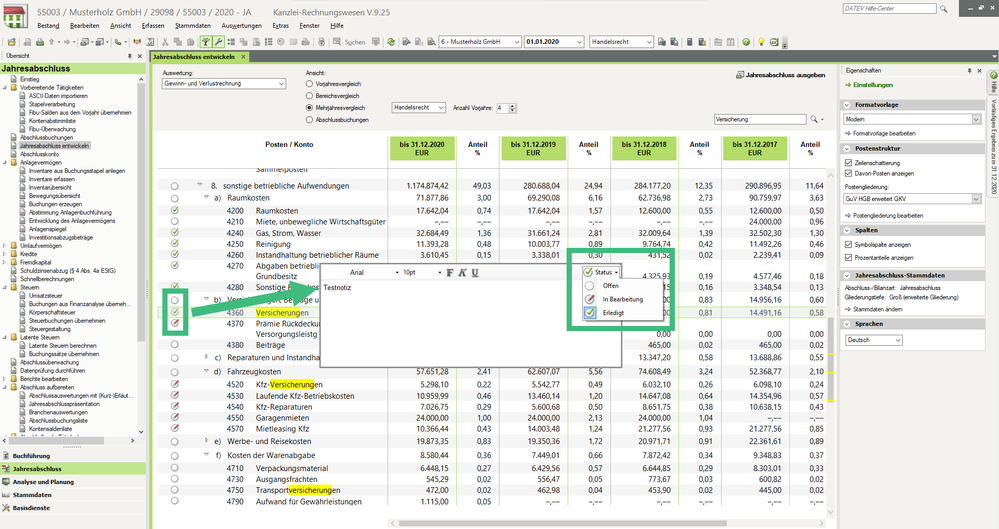Open the Status dropdown in the note editor

point(601,272)
